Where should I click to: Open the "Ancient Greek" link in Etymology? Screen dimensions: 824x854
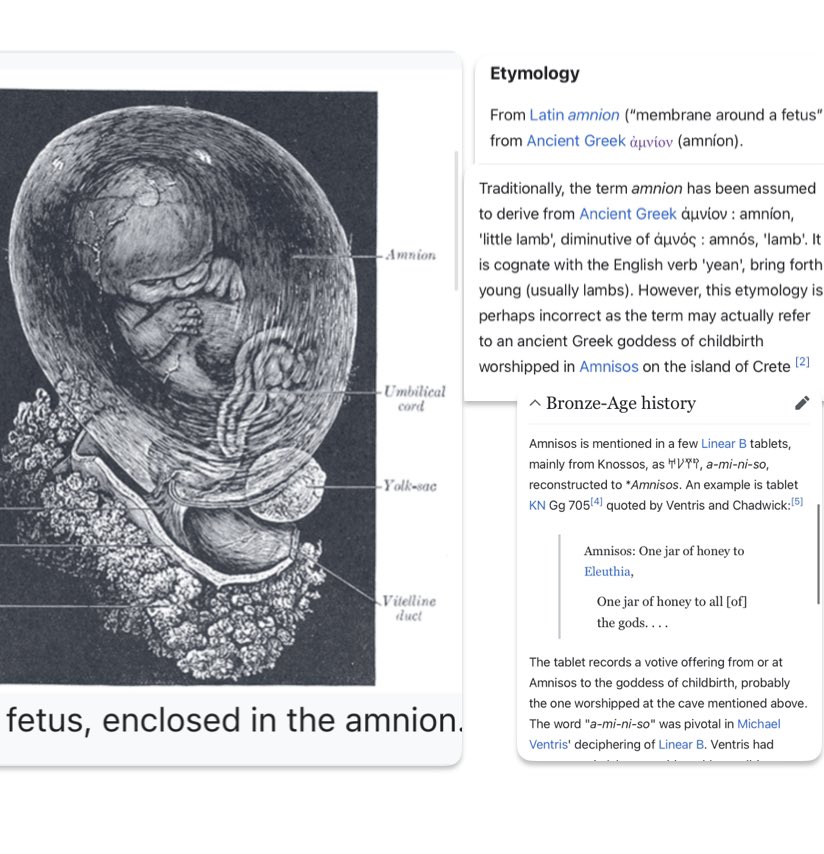[x=576, y=141]
